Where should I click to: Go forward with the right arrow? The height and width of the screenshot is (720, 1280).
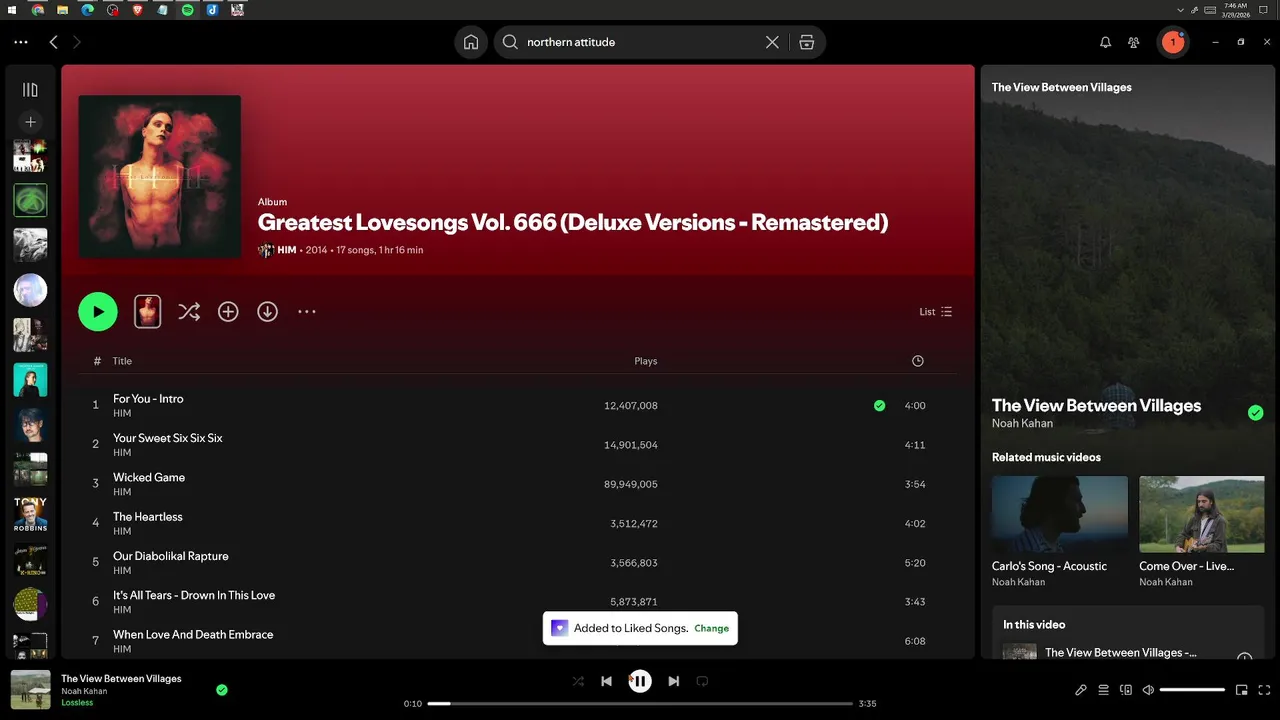77,42
